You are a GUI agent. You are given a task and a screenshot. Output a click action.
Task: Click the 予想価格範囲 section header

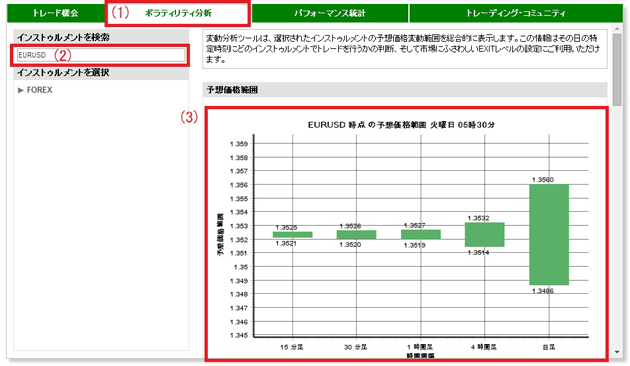pos(405,90)
